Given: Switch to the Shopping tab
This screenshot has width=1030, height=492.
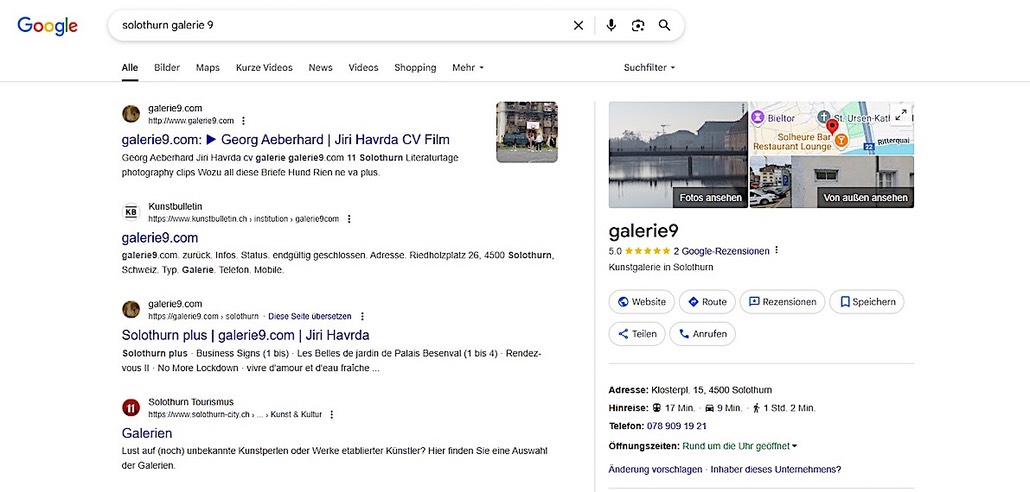Looking at the screenshot, I should [415, 67].
